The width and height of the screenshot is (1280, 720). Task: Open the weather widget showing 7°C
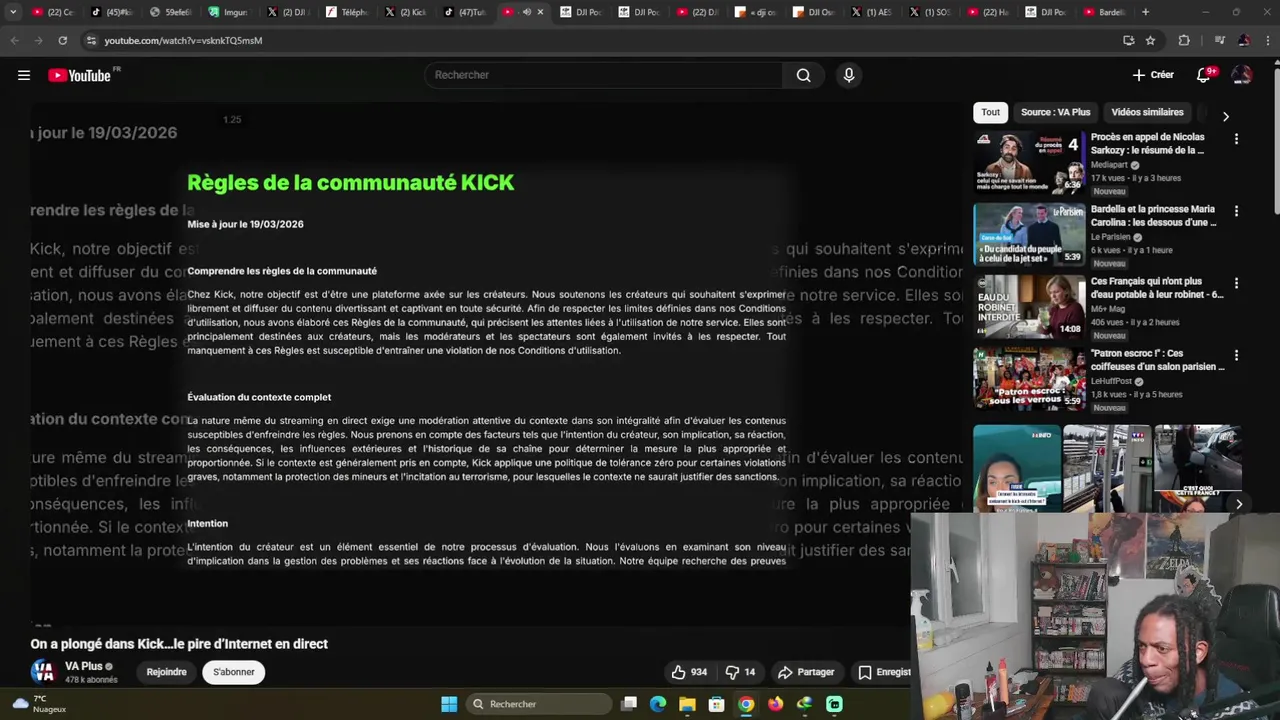[x=38, y=704]
